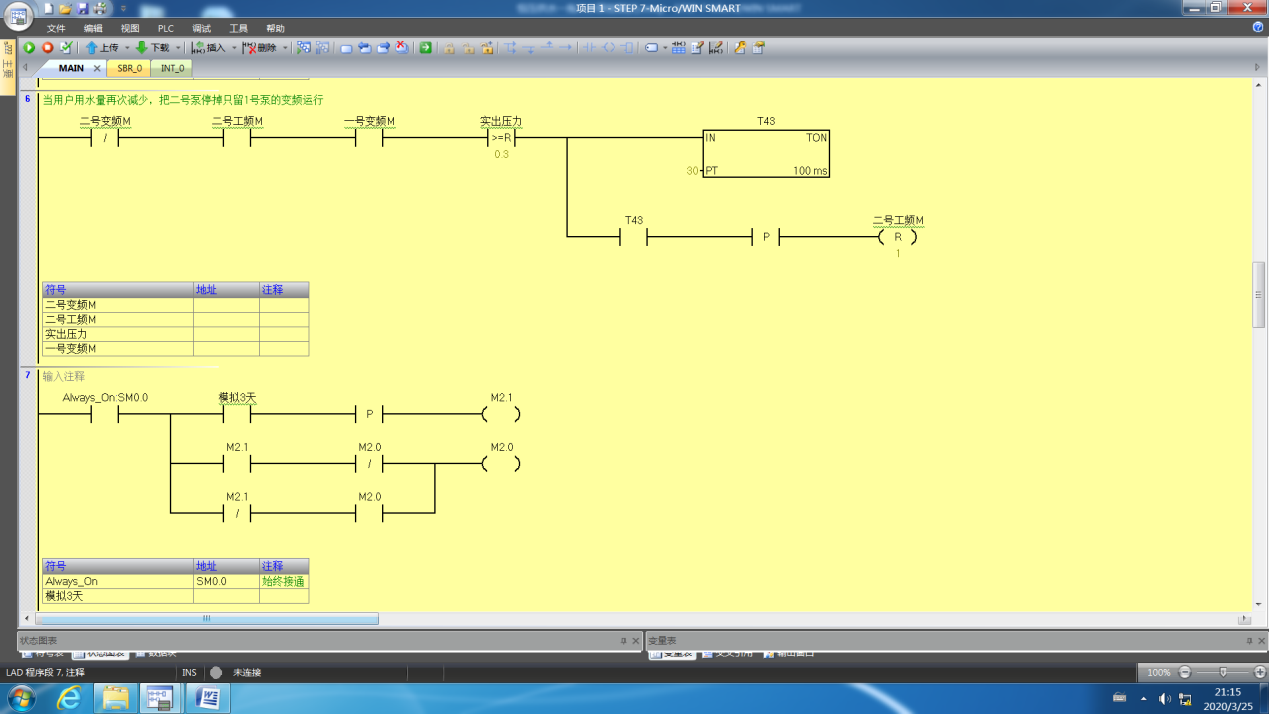
Task: Click the save icon in quick access bar
Action: (83, 9)
